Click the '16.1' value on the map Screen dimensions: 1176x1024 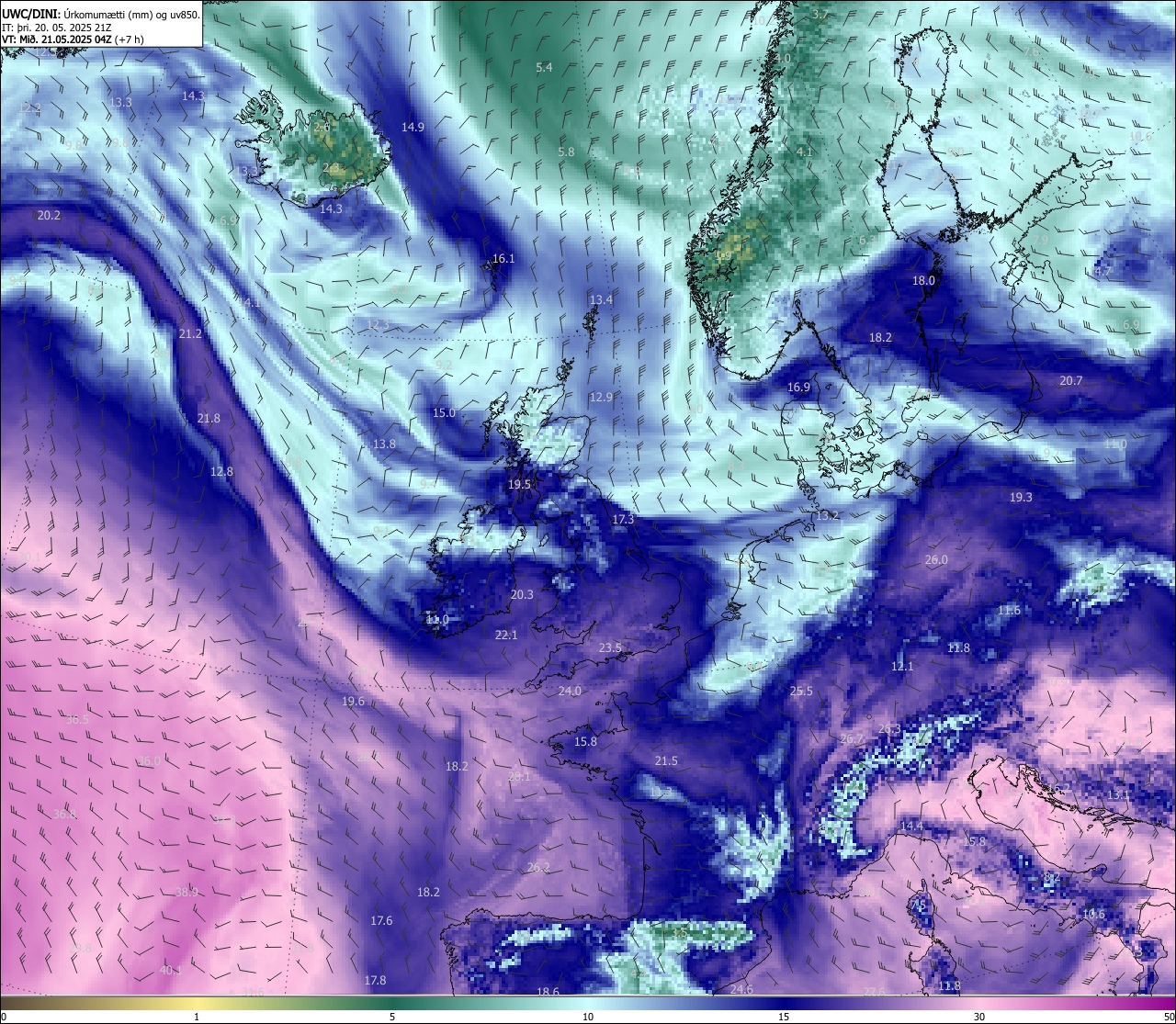point(503,259)
